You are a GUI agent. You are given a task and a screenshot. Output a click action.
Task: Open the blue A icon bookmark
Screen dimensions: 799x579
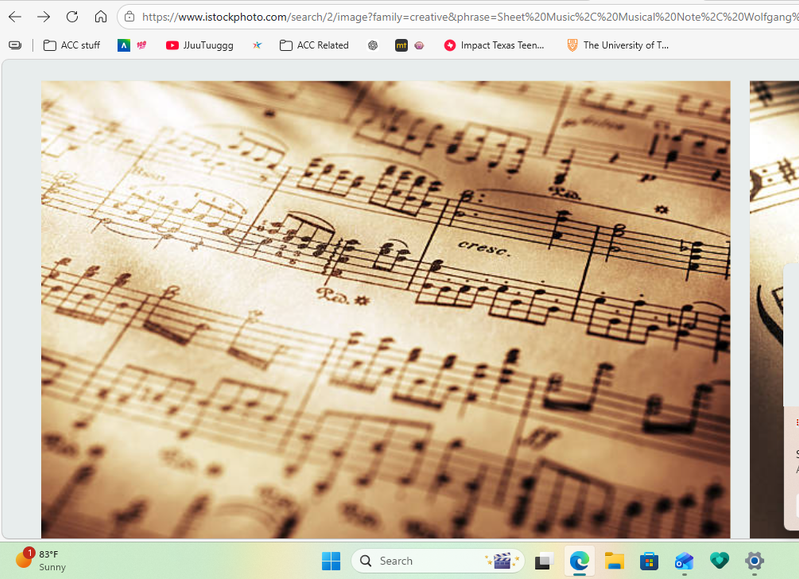(123, 45)
